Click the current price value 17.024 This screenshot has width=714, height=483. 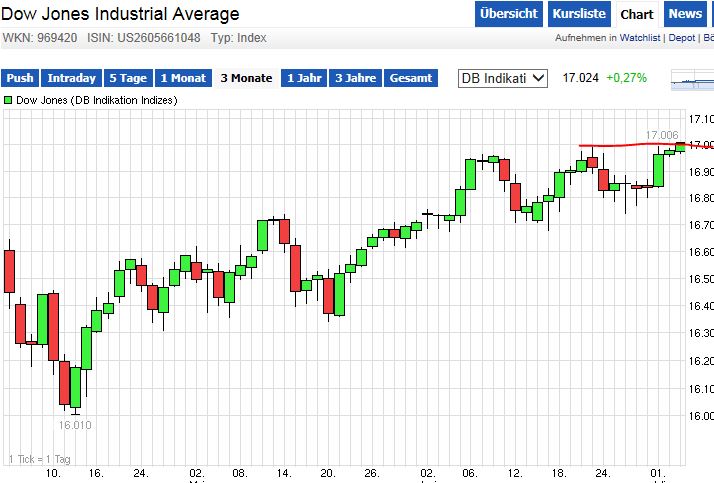(581, 78)
